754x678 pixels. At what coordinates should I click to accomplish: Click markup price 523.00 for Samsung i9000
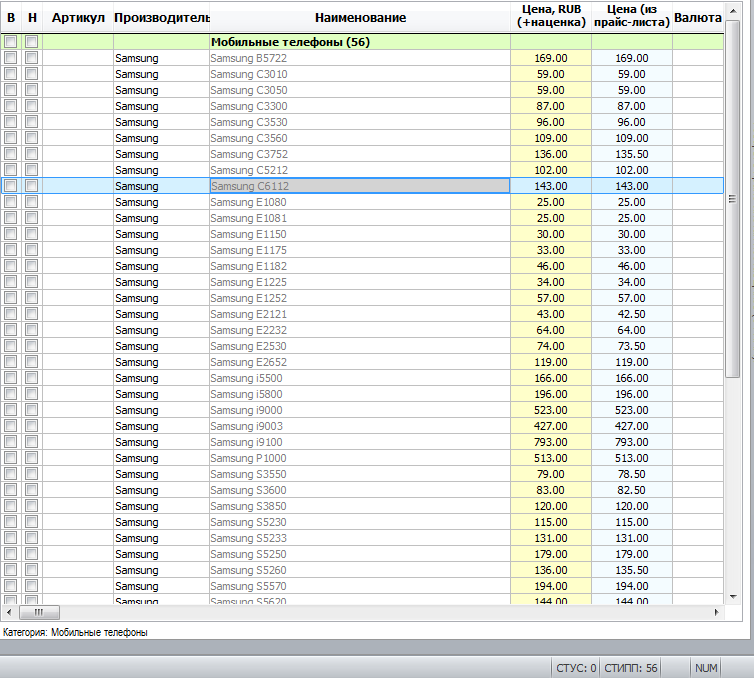tap(551, 410)
